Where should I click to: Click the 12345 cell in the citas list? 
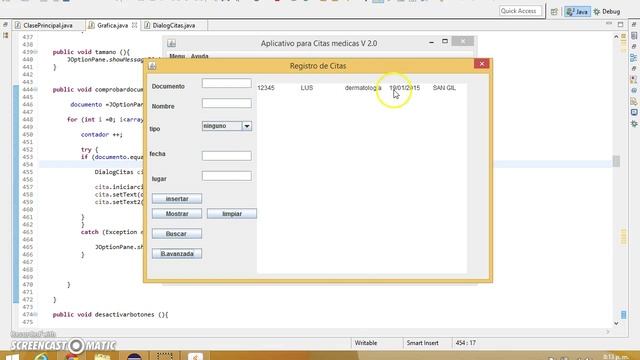pyautogui.click(x=266, y=88)
